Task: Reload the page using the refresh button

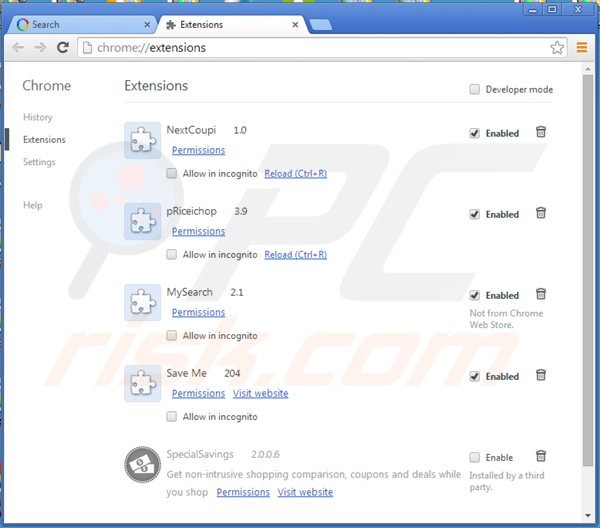Action: click(63, 47)
